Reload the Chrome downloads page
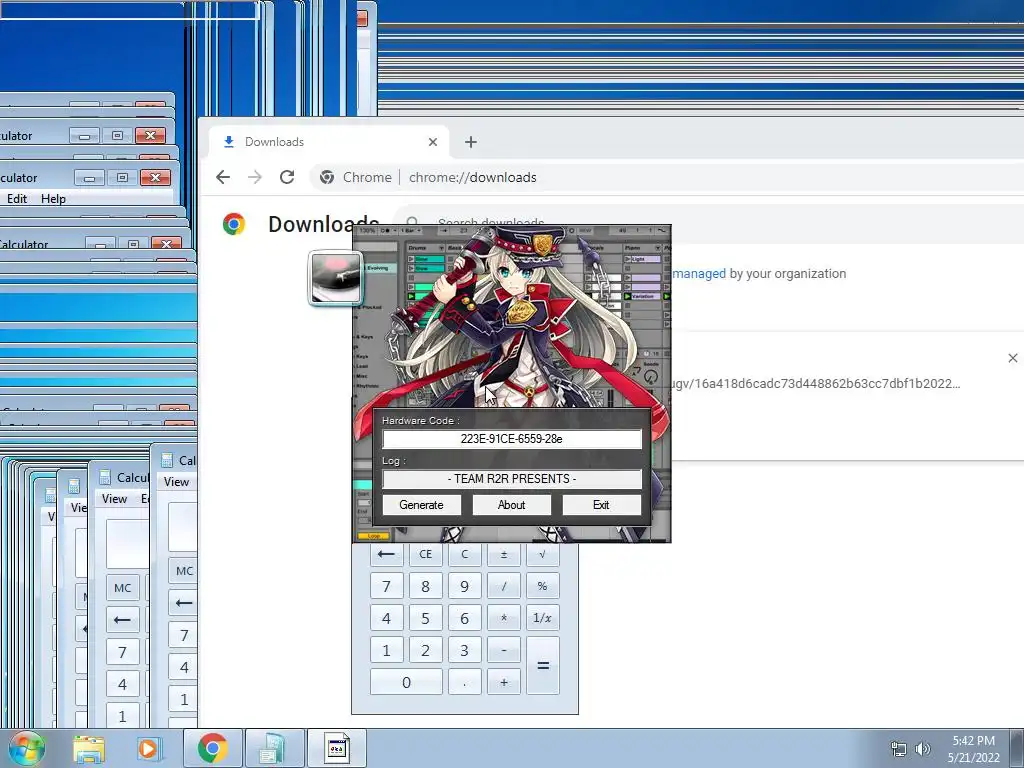This screenshot has height=768, width=1024. tap(287, 177)
